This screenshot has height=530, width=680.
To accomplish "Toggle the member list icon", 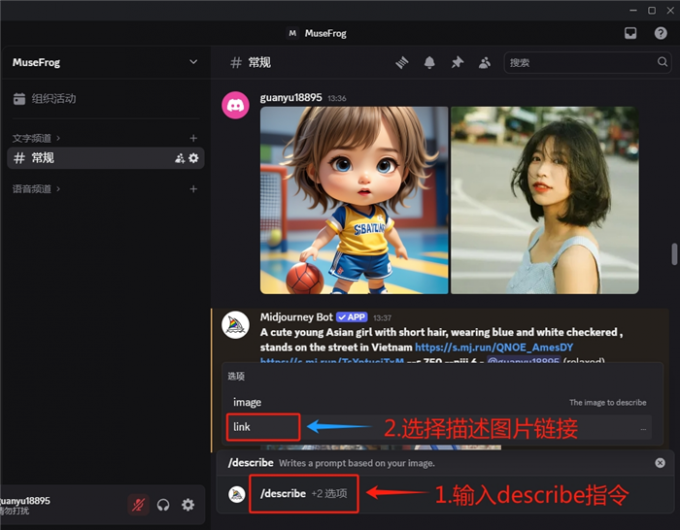I will coord(484,62).
